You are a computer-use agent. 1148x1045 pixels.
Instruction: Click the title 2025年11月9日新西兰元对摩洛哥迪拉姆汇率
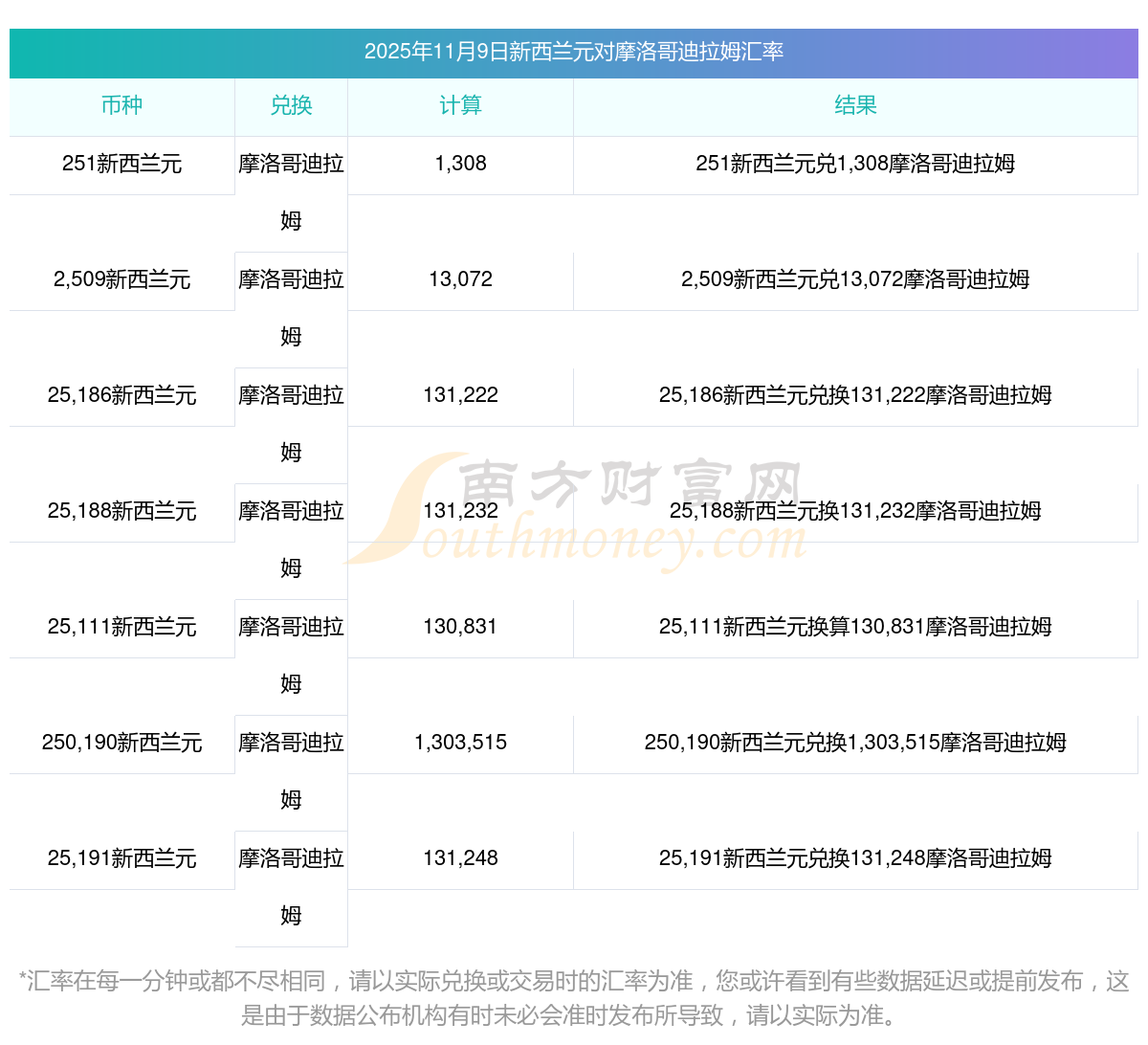(574, 52)
